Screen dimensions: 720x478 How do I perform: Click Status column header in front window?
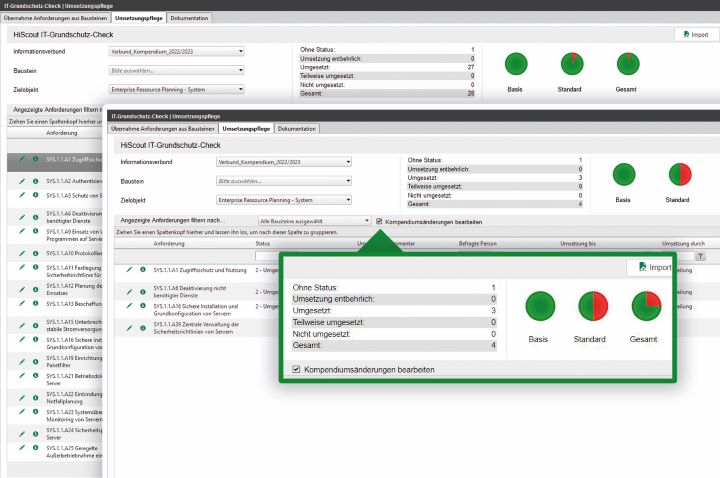point(263,243)
